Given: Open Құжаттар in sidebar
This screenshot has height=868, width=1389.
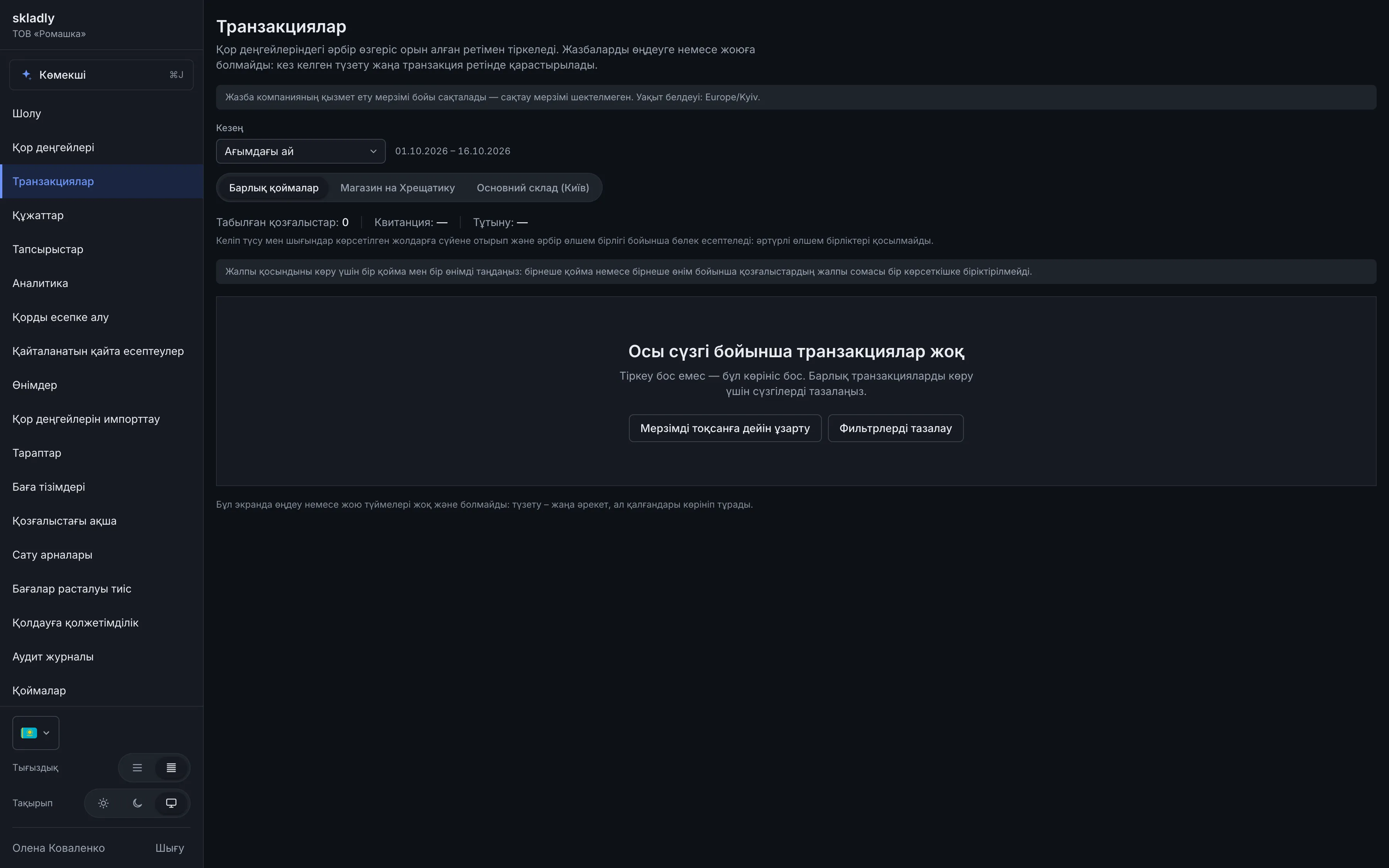Looking at the screenshot, I should [101, 215].
